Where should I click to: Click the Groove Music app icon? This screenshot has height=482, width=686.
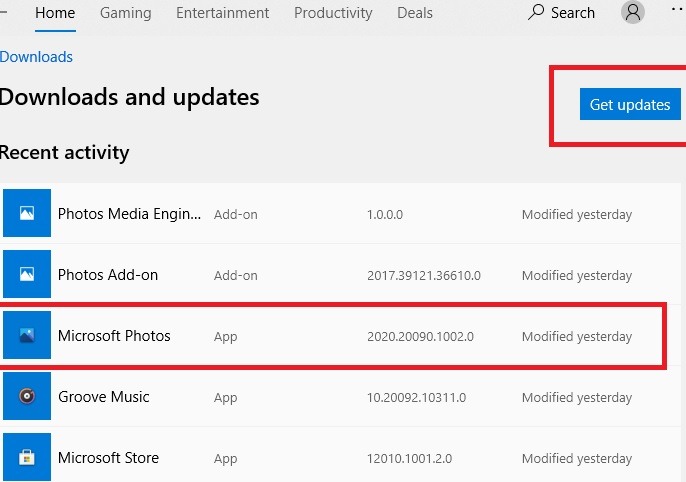pyautogui.click(x=27, y=396)
